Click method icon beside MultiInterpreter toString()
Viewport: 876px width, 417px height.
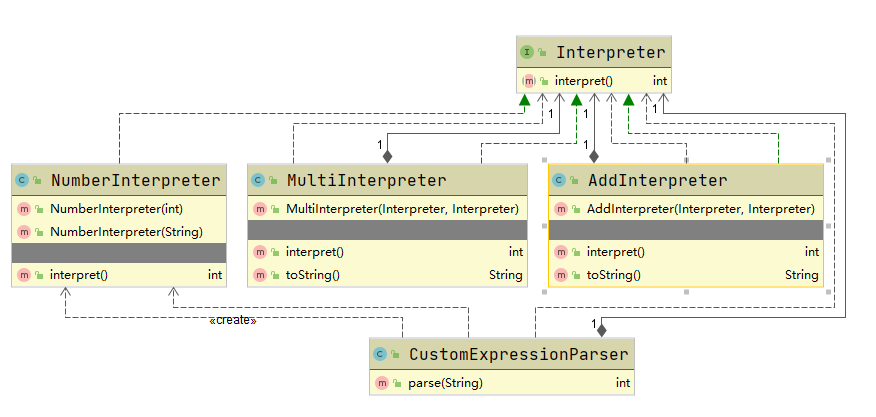tap(259, 275)
